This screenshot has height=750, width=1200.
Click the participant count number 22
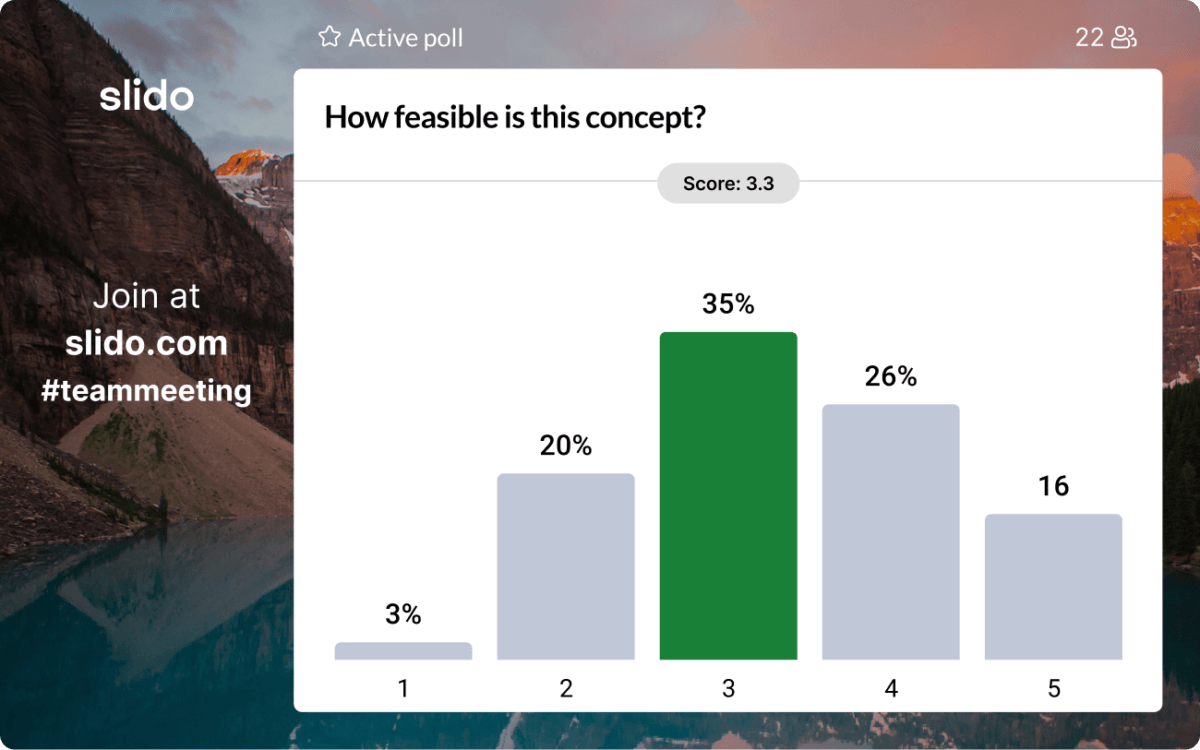tap(1089, 38)
